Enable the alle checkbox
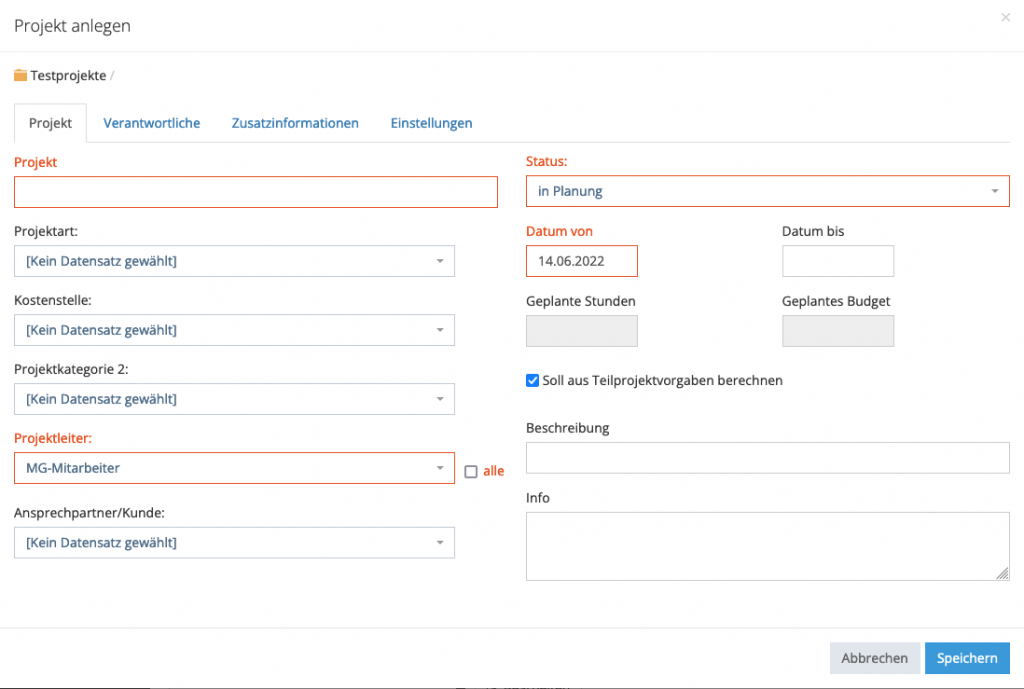This screenshot has height=689, width=1024. (x=471, y=472)
